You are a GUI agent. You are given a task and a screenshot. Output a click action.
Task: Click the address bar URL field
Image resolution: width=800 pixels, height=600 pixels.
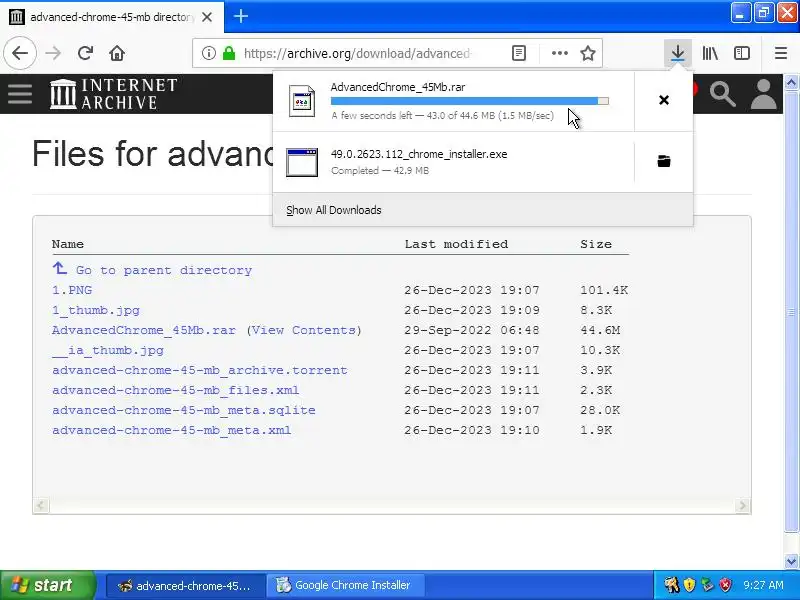click(357, 53)
